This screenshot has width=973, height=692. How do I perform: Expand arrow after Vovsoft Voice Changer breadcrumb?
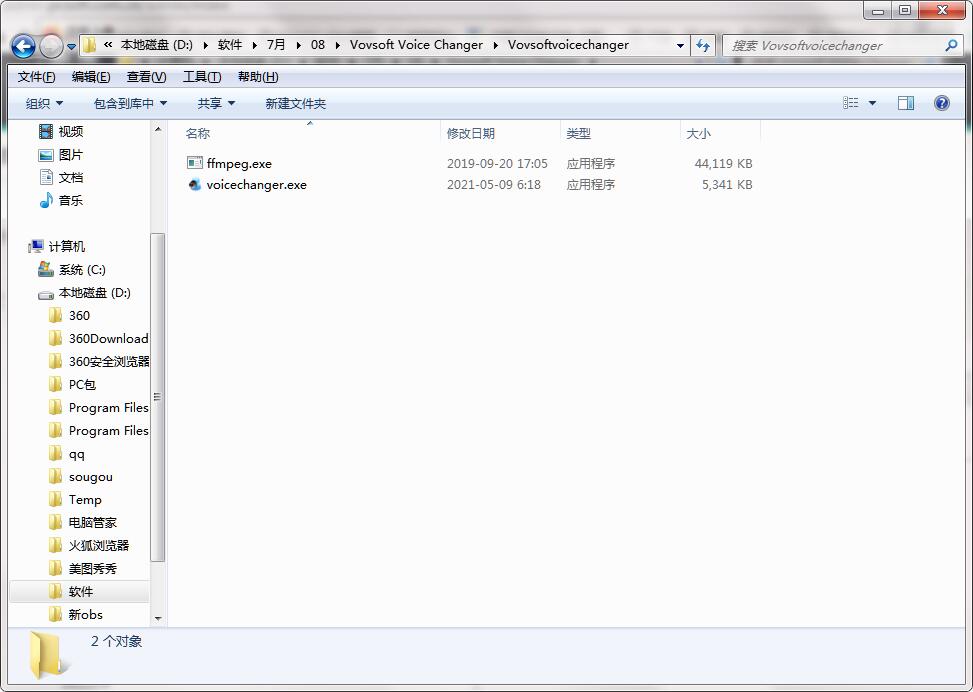[495, 45]
